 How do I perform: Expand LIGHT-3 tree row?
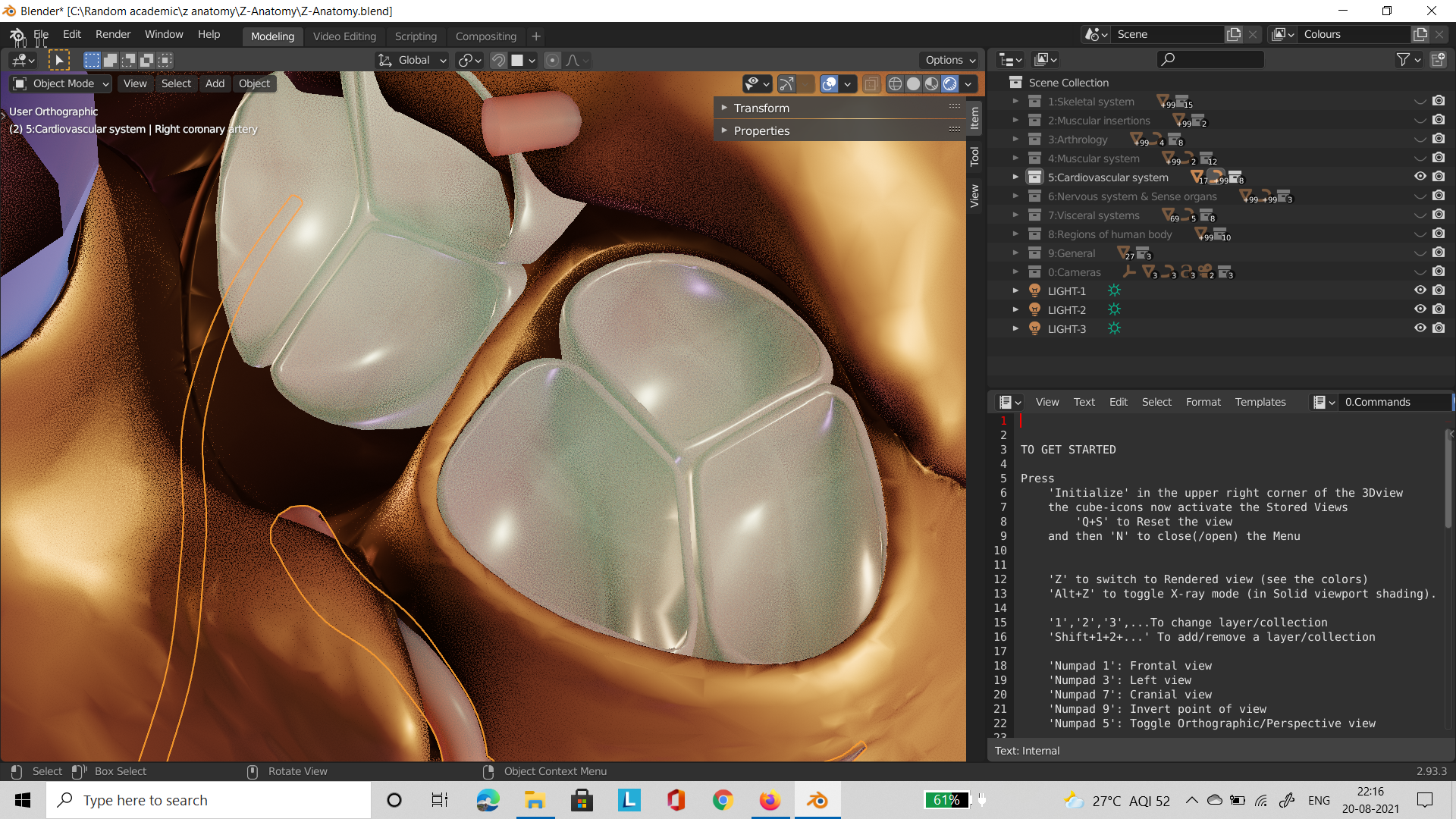coord(1015,328)
